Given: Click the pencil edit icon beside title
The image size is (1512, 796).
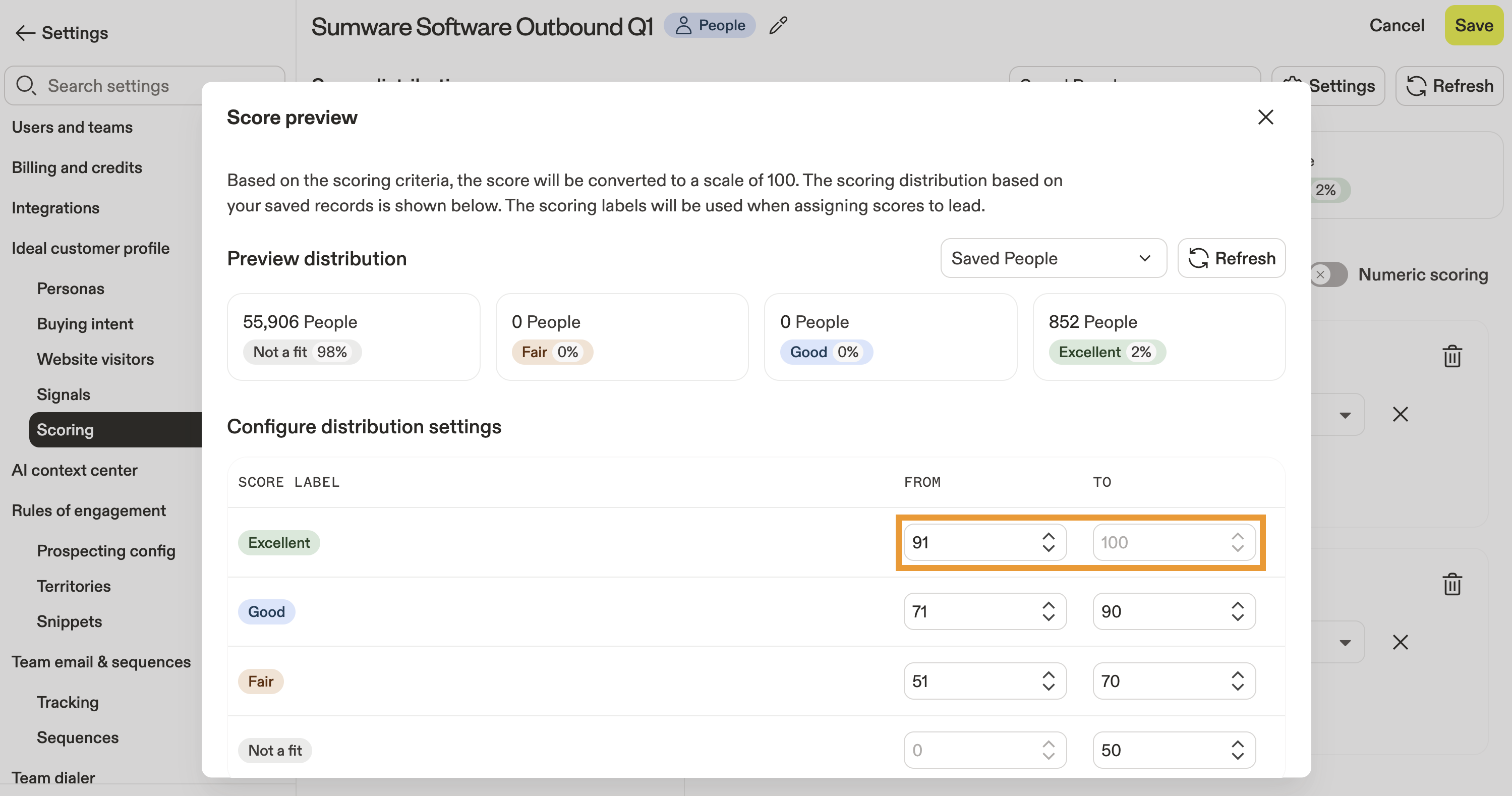Looking at the screenshot, I should click(x=778, y=26).
